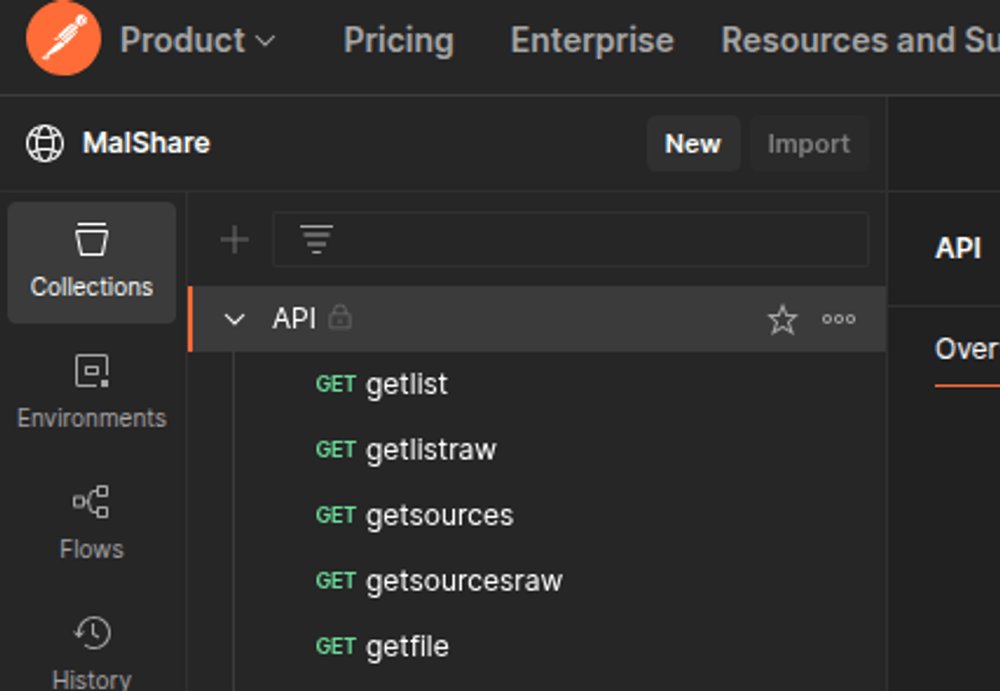Viewport: 1000px width, 691px height.
Task: Open Resources and Support menu
Action: (860, 40)
